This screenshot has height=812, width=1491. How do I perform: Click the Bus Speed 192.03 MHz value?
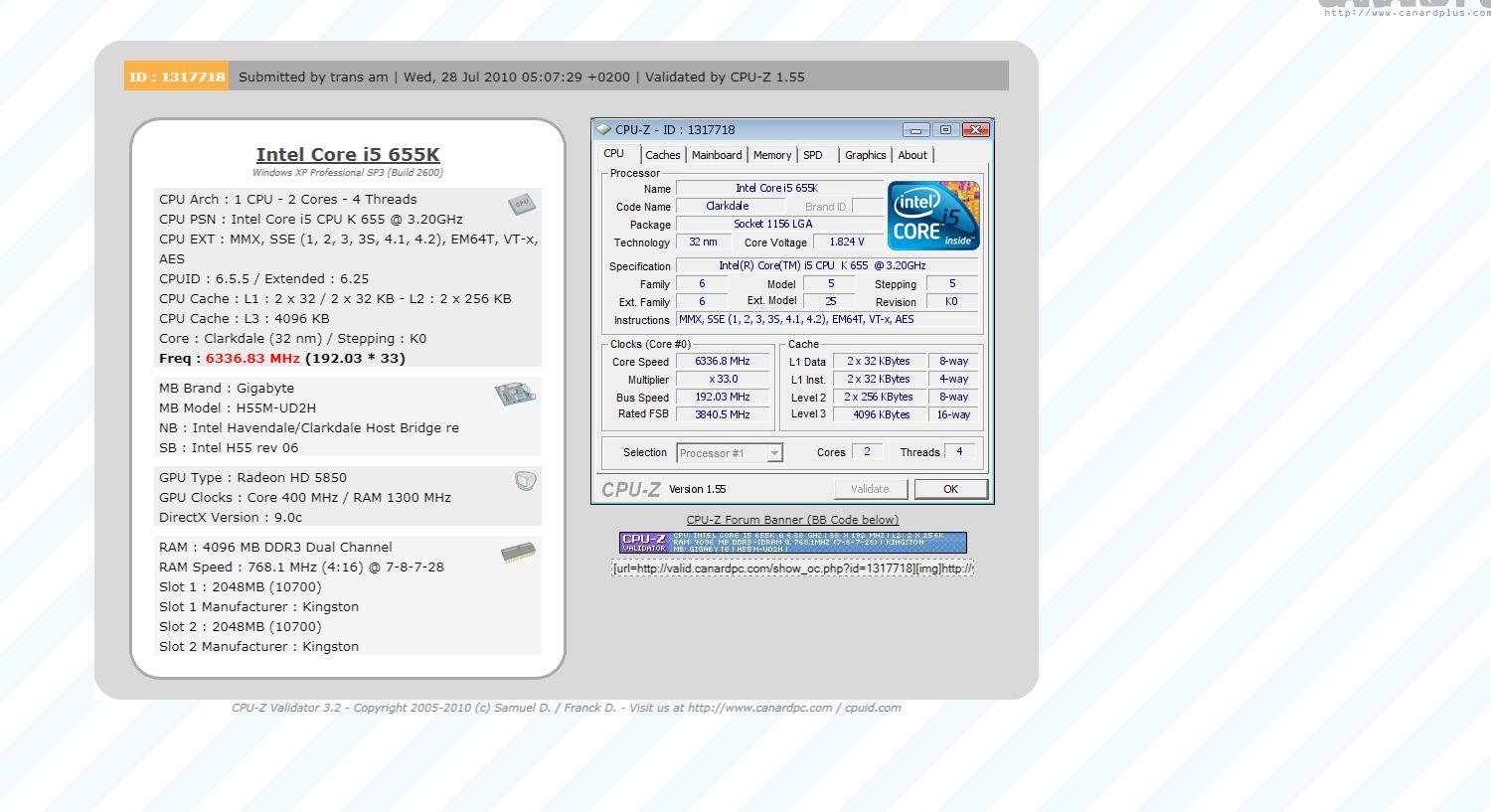tap(723, 398)
